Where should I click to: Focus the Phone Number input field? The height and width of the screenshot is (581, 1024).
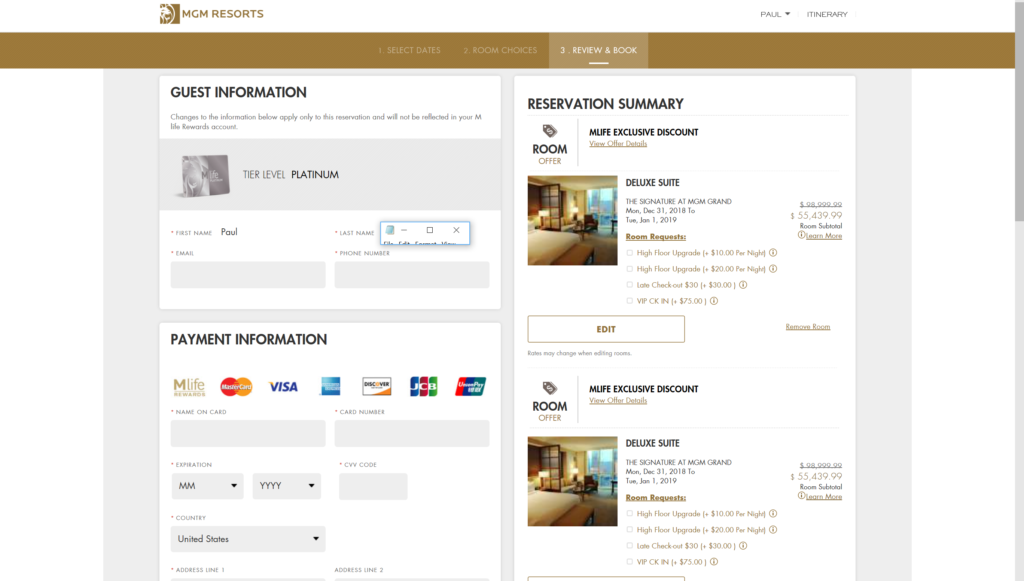tap(412, 275)
